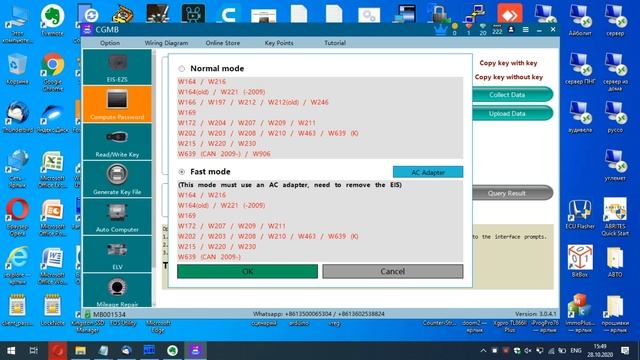Open Task View on the taskbar
This screenshot has height=360, width=640.
click(34, 351)
